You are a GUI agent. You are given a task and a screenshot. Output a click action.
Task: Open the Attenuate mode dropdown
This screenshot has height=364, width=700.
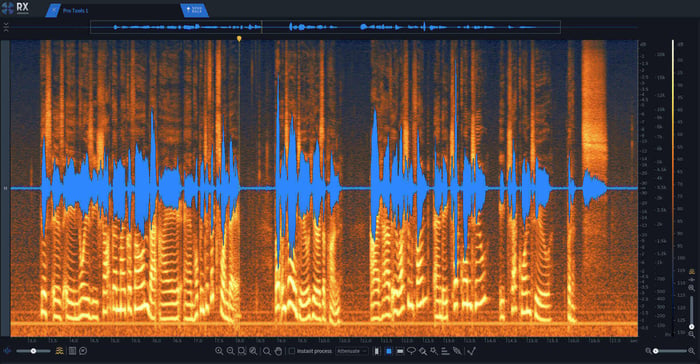pyautogui.click(x=352, y=351)
